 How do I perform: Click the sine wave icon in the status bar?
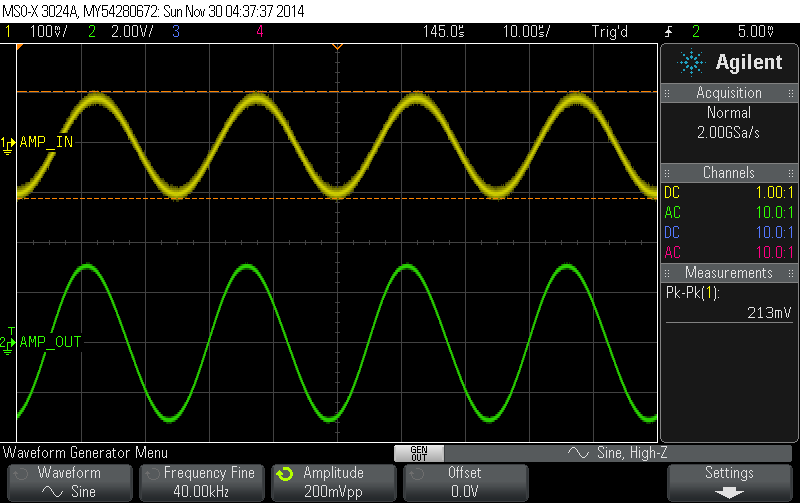578,452
